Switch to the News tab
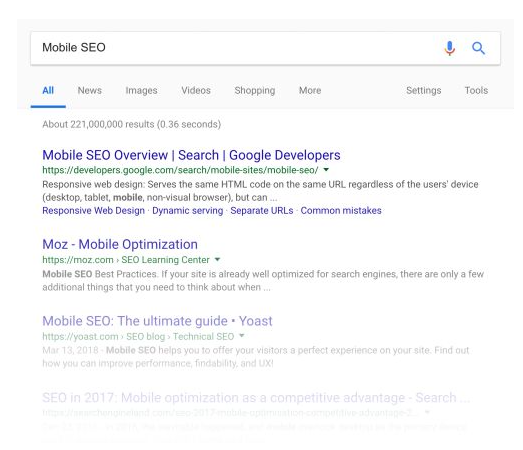Viewport: 523px width, 450px height. pyautogui.click(x=89, y=90)
